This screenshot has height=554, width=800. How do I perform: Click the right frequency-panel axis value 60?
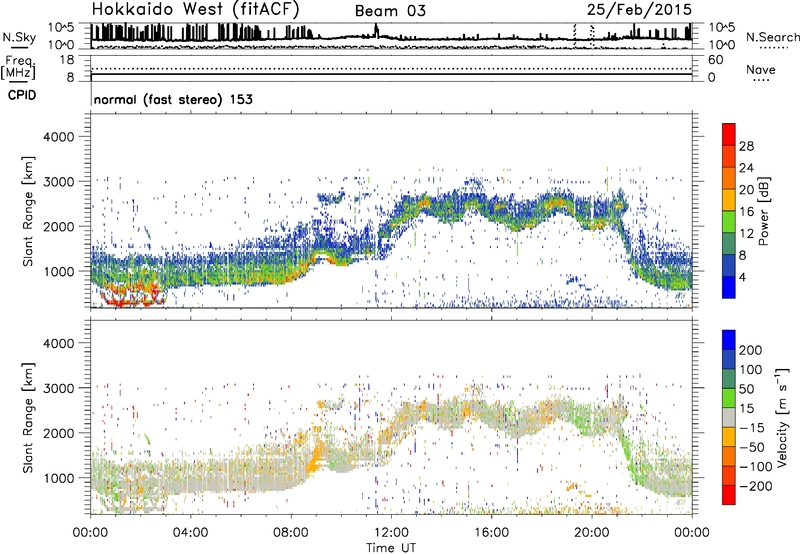click(715, 60)
